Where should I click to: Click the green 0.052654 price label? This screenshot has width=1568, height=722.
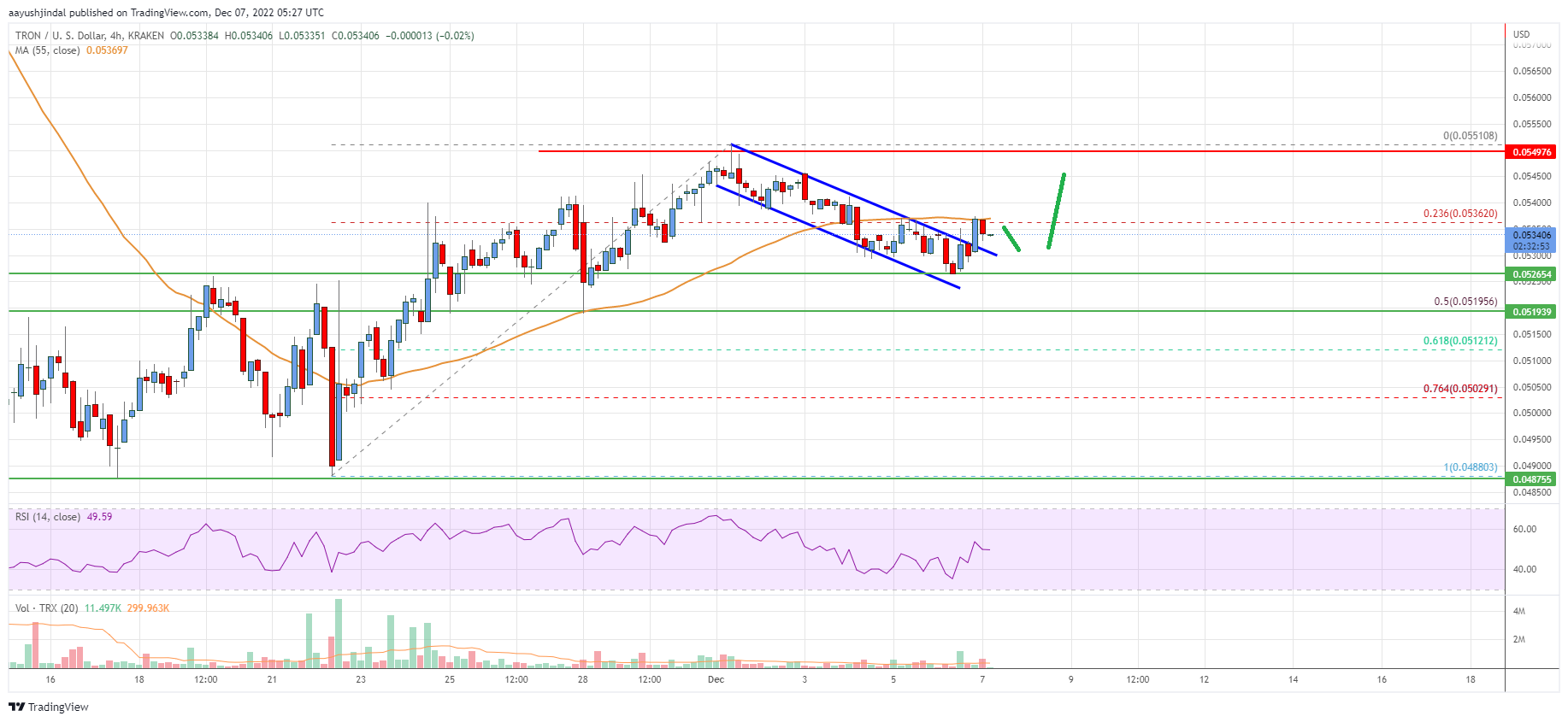pos(1532,274)
